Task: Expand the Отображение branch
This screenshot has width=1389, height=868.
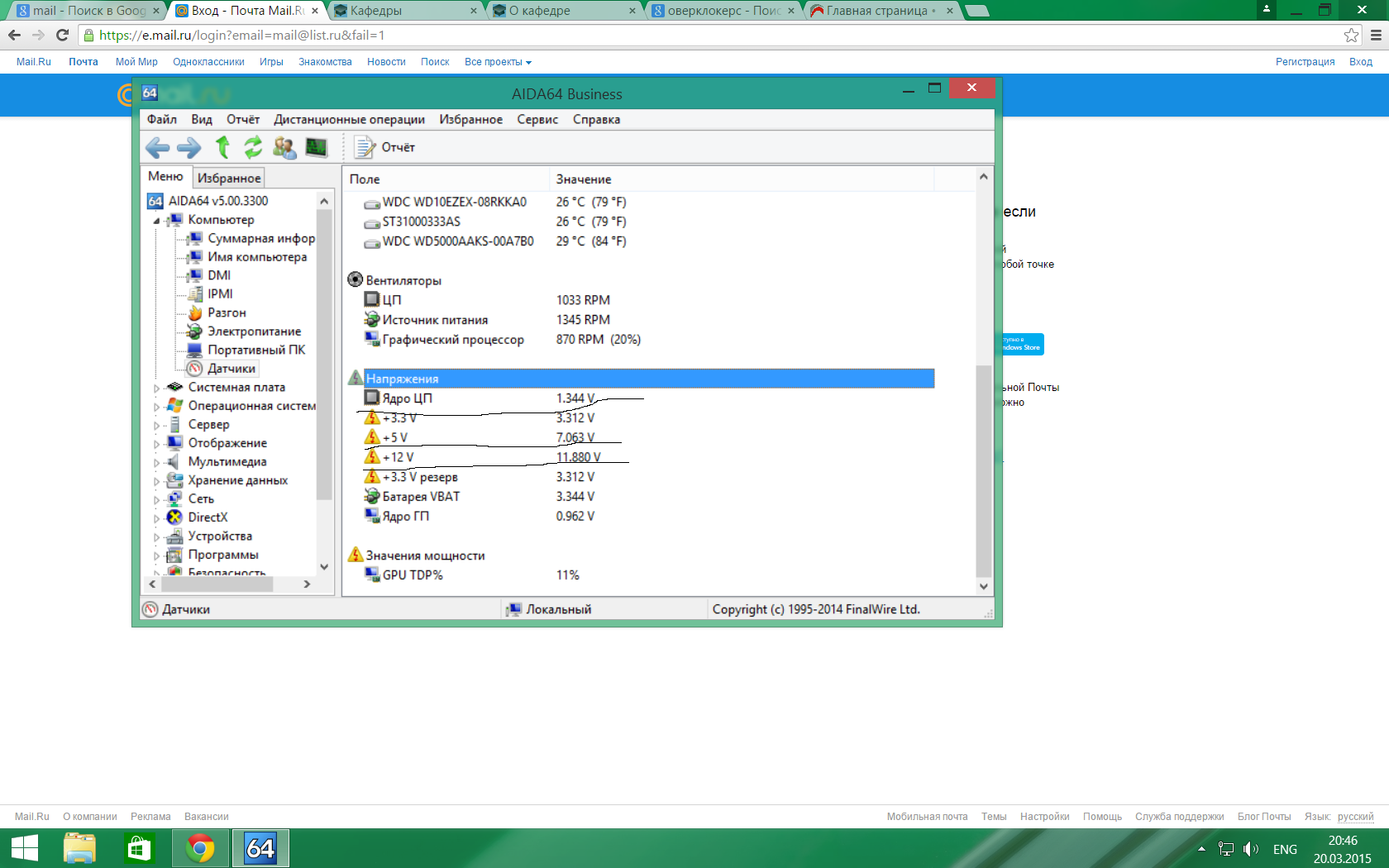Action: pyautogui.click(x=156, y=444)
